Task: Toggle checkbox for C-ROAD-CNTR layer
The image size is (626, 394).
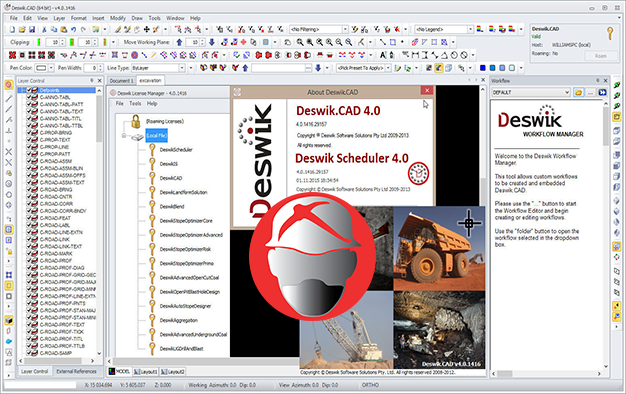Action: pos(29,197)
